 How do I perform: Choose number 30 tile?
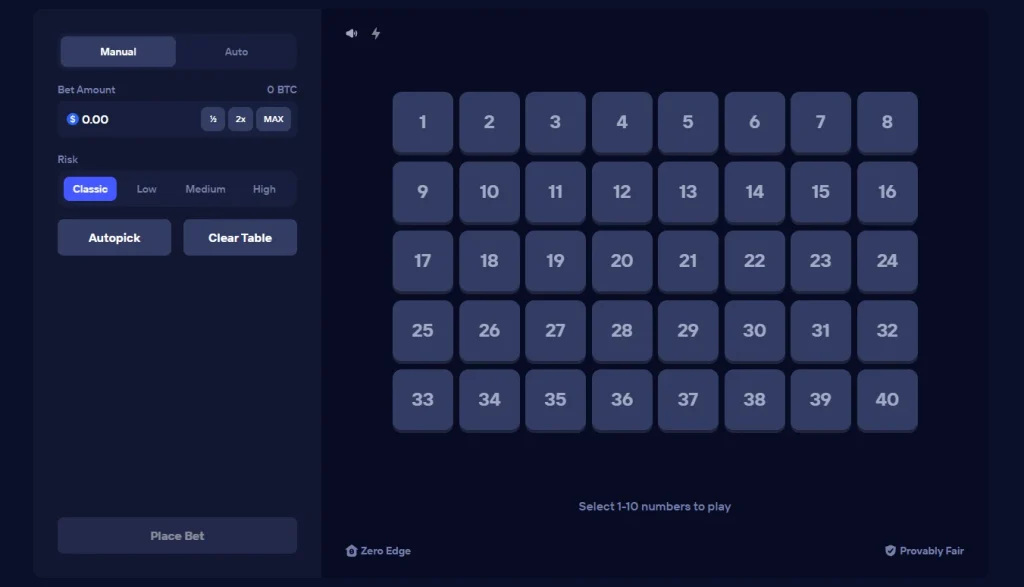[754, 331]
